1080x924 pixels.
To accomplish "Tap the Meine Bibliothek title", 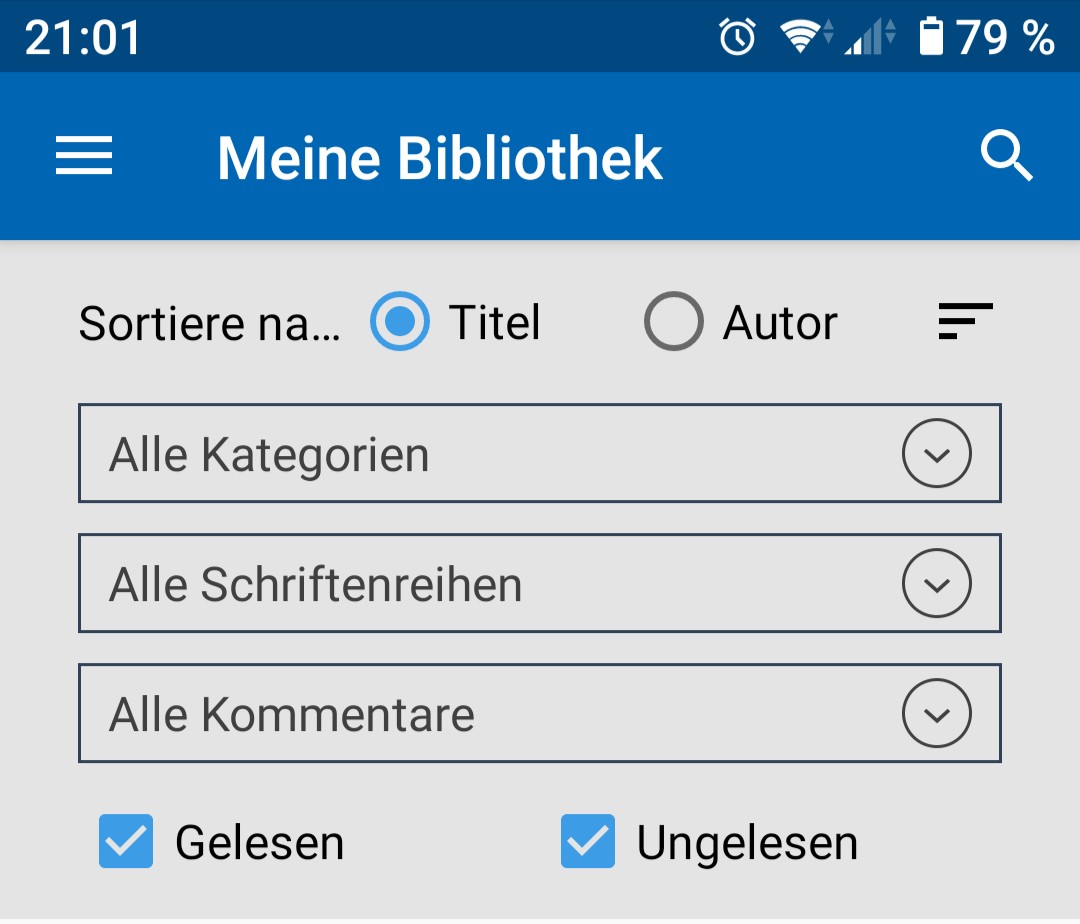I will [x=440, y=158].
